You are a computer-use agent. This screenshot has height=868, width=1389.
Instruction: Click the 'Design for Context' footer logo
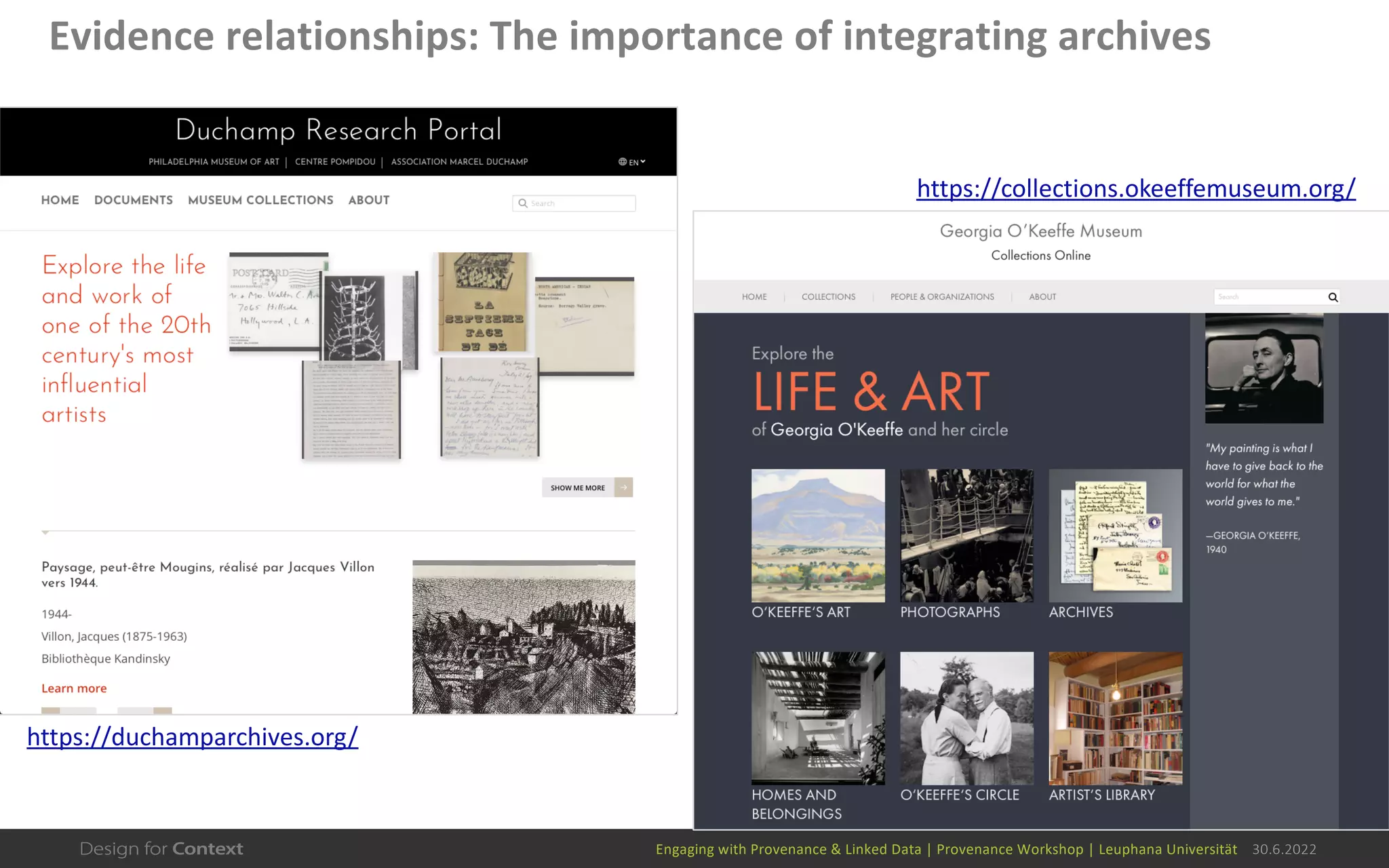pyautogui.click(x=161, y=849)
